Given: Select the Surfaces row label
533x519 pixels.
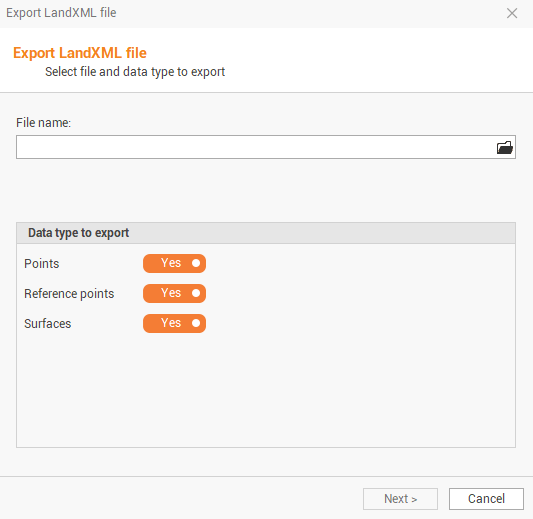Looking at the screenshot, I should pos(48,324).
